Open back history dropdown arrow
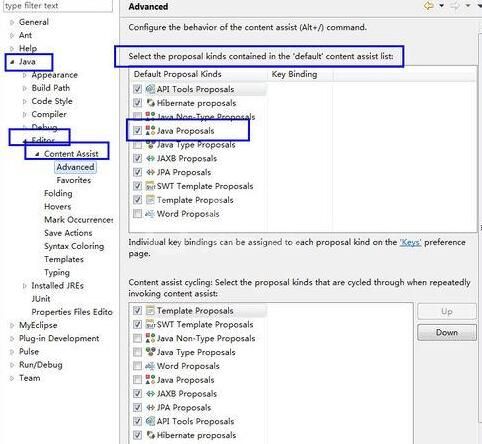 click(x=441, y=6)
